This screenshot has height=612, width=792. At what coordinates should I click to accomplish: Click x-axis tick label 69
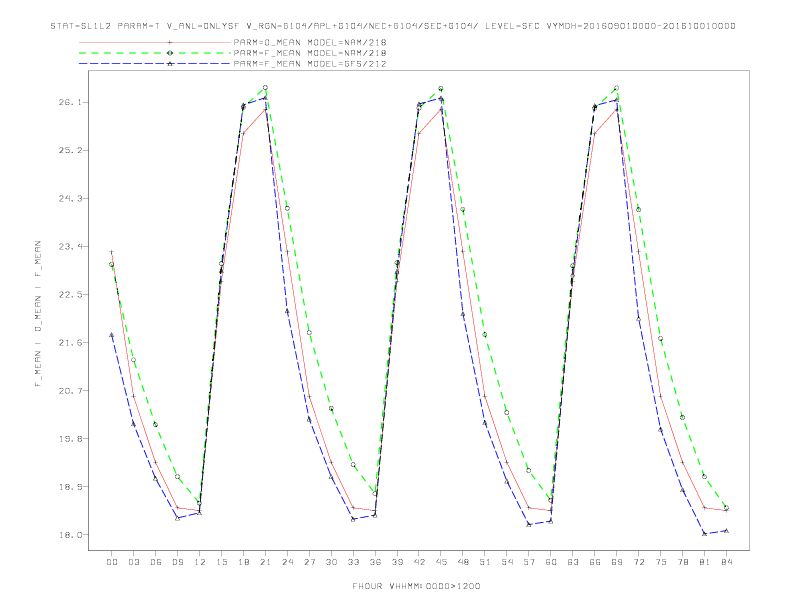617,562
